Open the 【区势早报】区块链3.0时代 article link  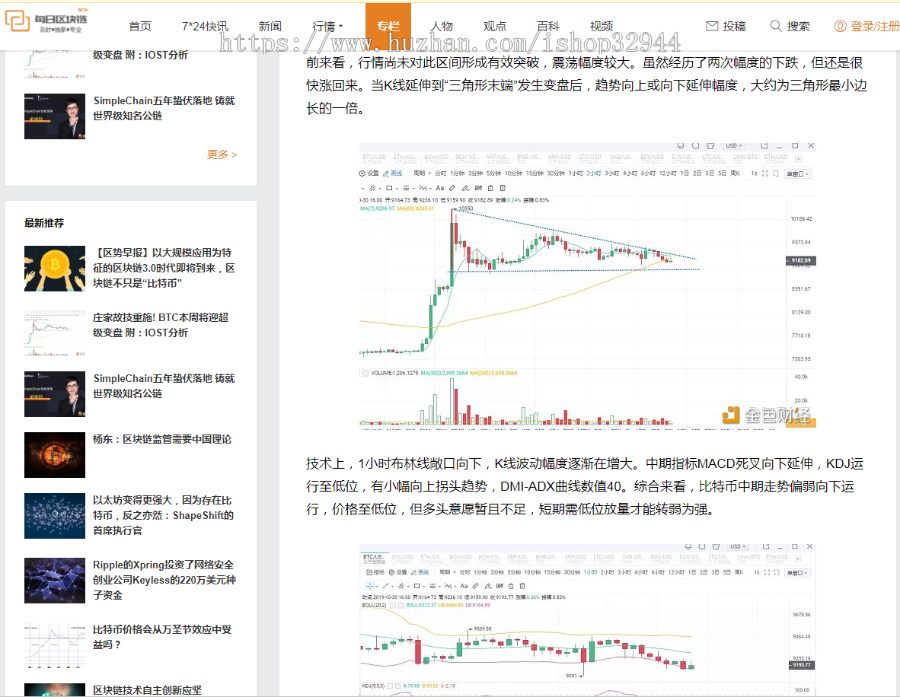tap(164, 268)
